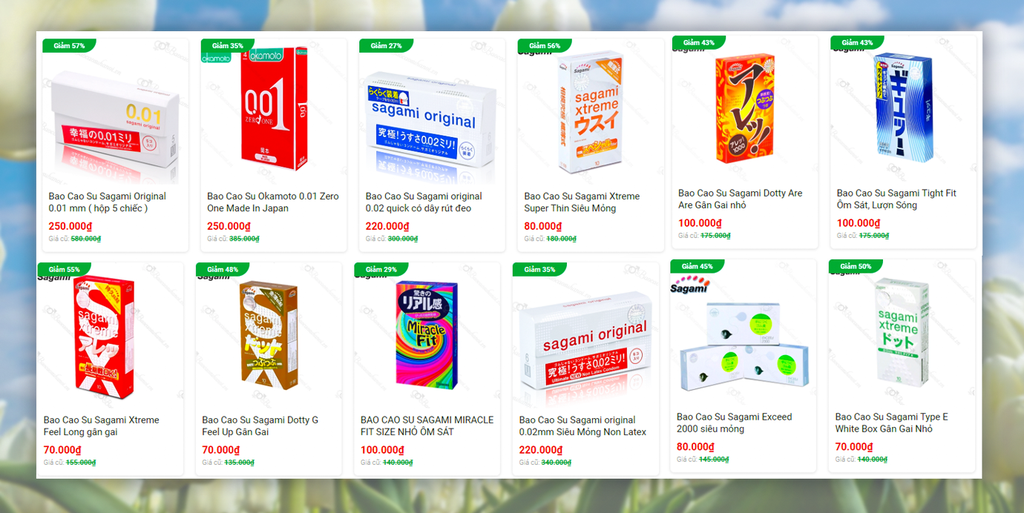Image resolution: width=1024 pixels, height=513 pixels.
Task: Click the 80.000₫ price of Sagami Xtreme Super Thin
Action: (x=543, y=226)
